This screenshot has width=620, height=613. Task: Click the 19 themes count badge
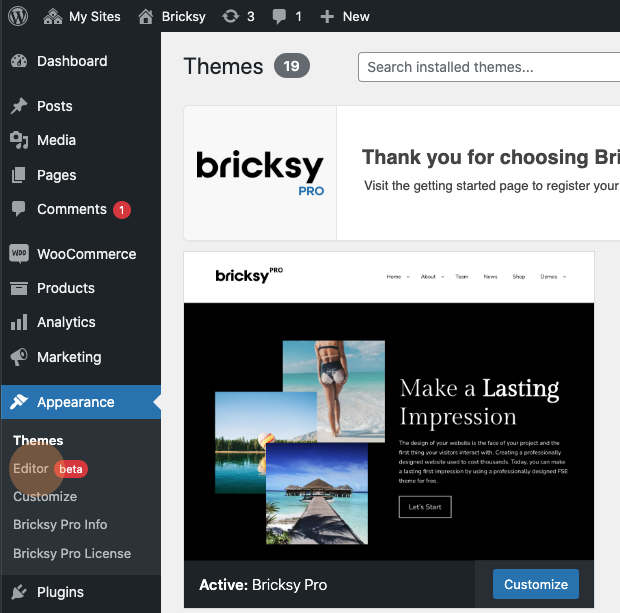(x=292, y=66)
